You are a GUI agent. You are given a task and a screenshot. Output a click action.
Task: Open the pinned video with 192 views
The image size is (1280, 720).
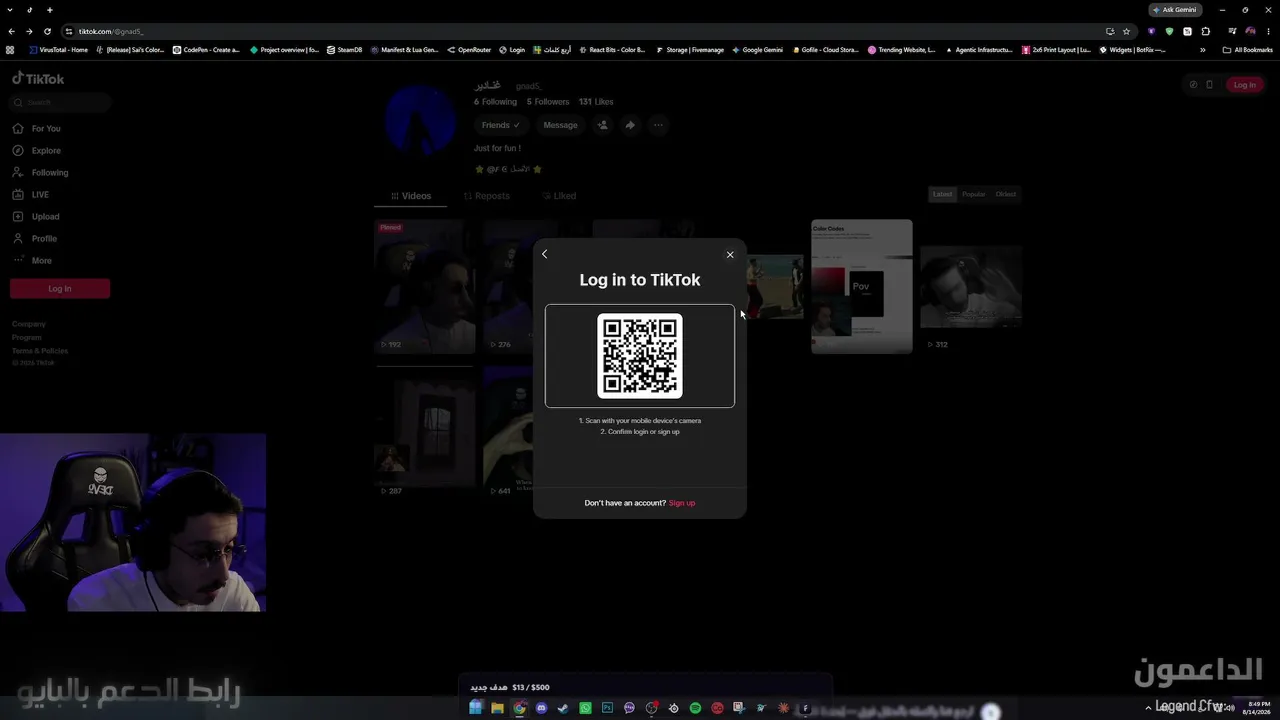(x=425, y=287)
